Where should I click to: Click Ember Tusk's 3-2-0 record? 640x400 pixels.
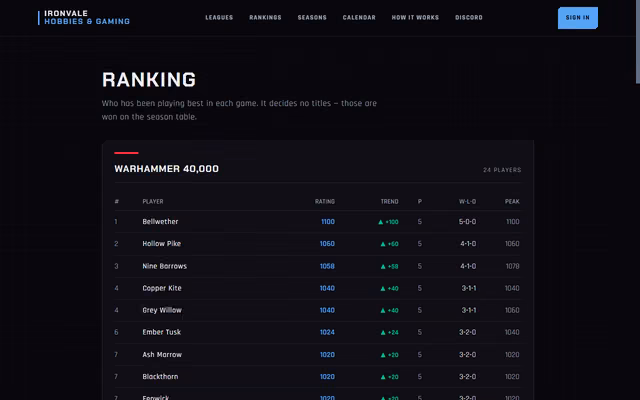467,332
